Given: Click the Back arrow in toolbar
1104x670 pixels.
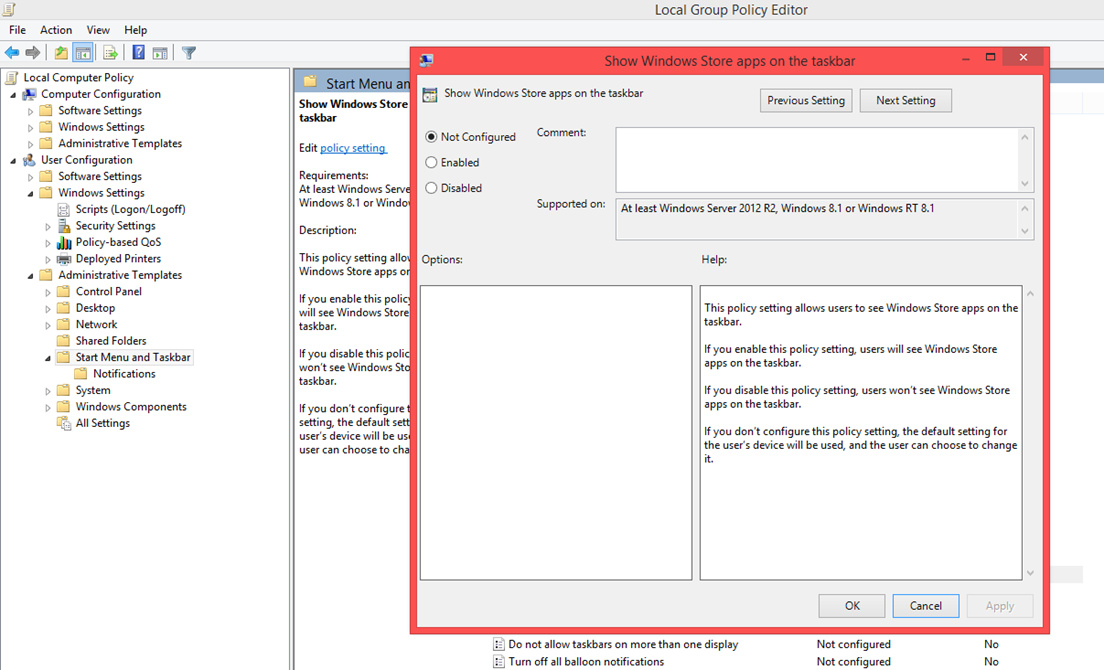Looking at the screenshot, I should click(12, 53).
